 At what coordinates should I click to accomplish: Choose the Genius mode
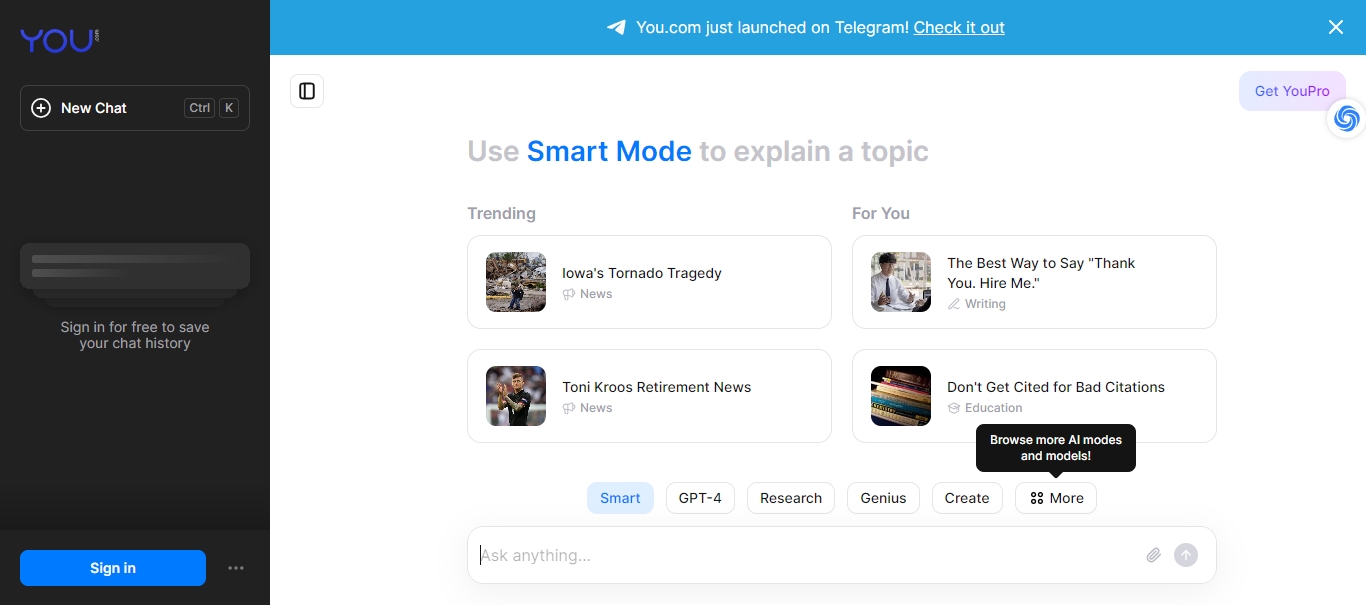(883, 498)
